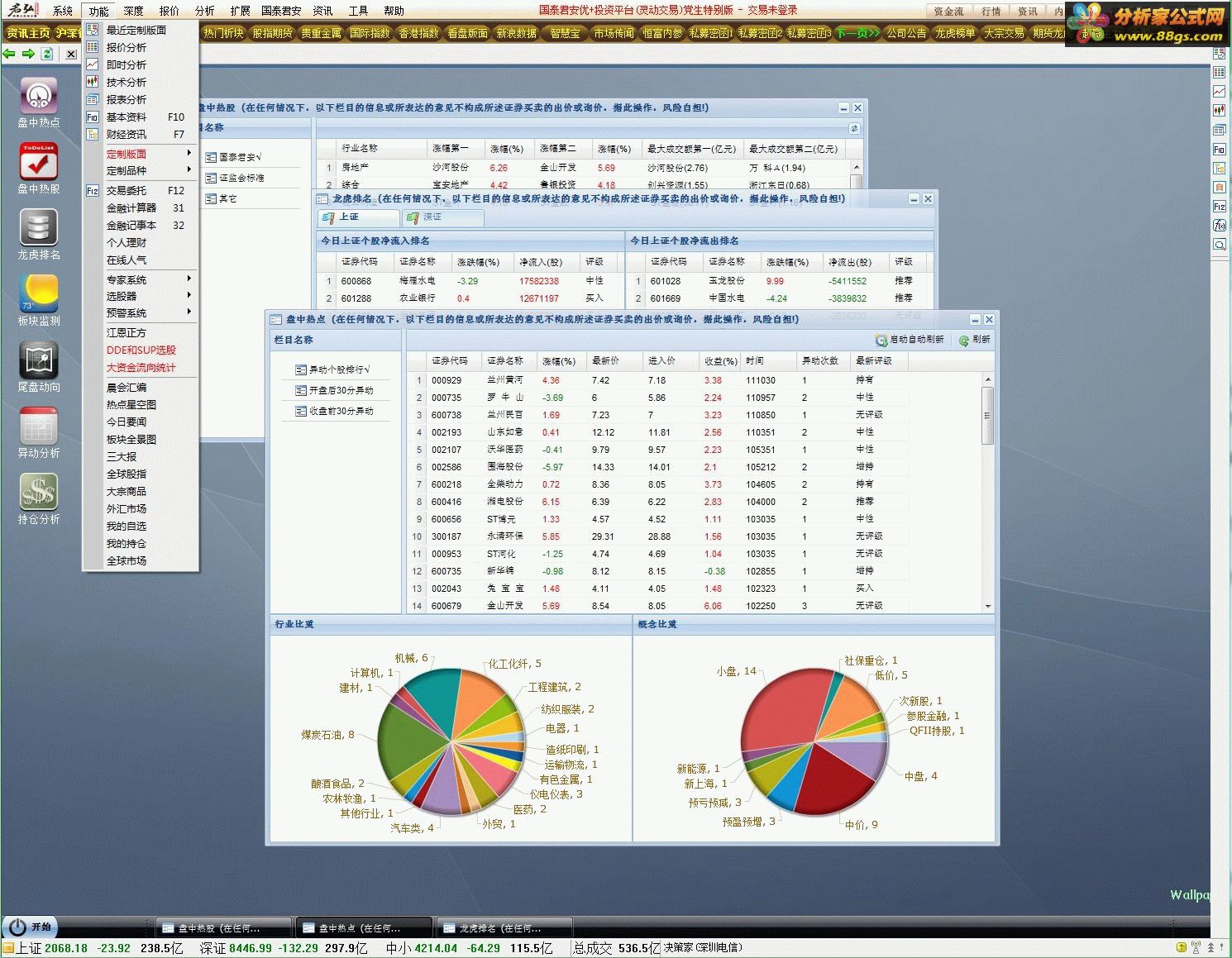Click scroll-down arrow of 盘中热点 table

(x=987, y=607)
